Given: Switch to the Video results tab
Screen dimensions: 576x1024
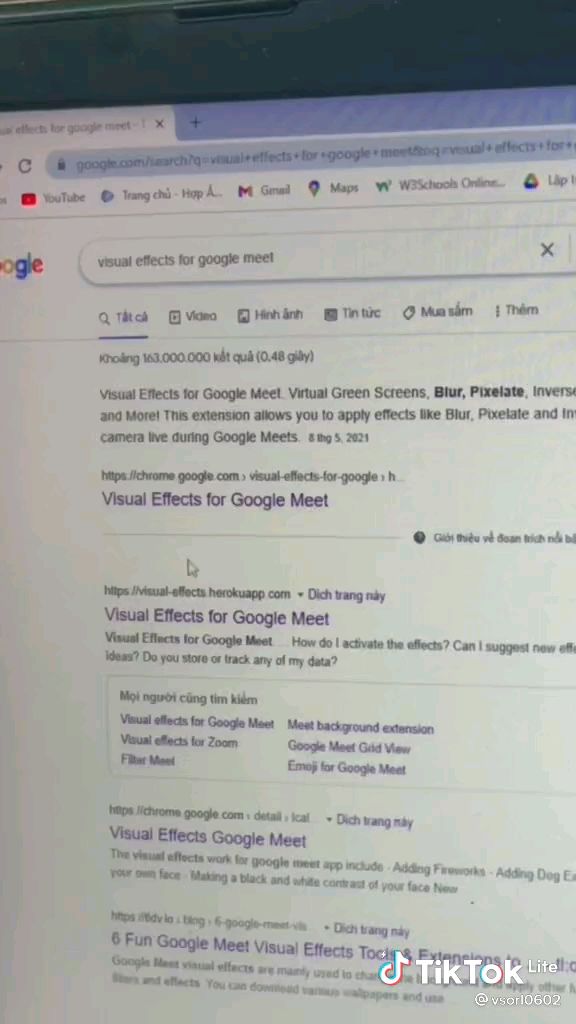Looking at the screenshot, I should [193, 316].
